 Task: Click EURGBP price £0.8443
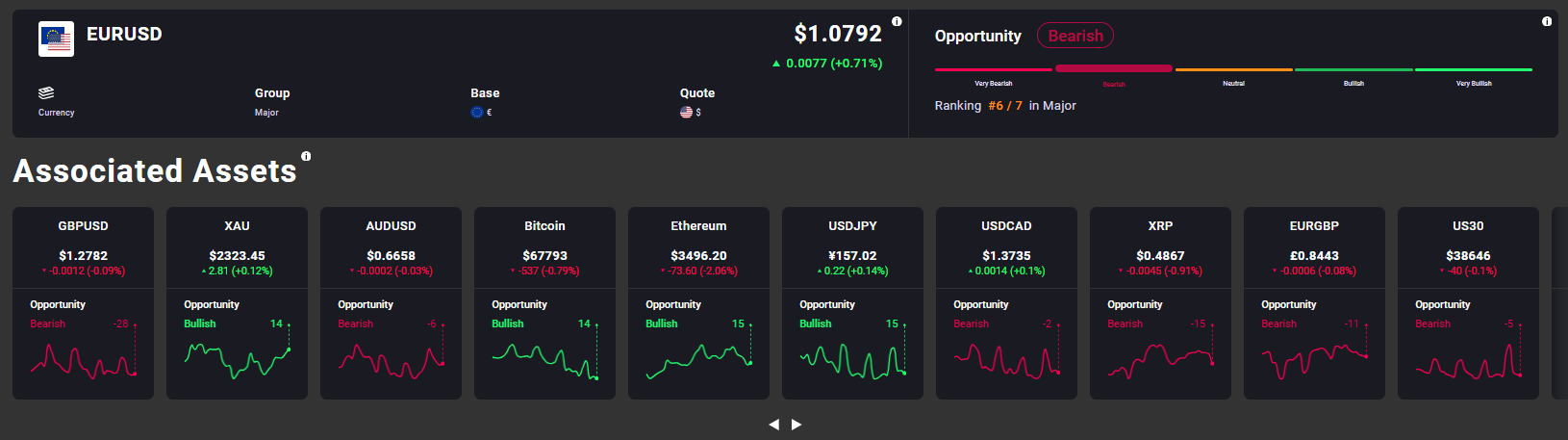point(1314,256)
